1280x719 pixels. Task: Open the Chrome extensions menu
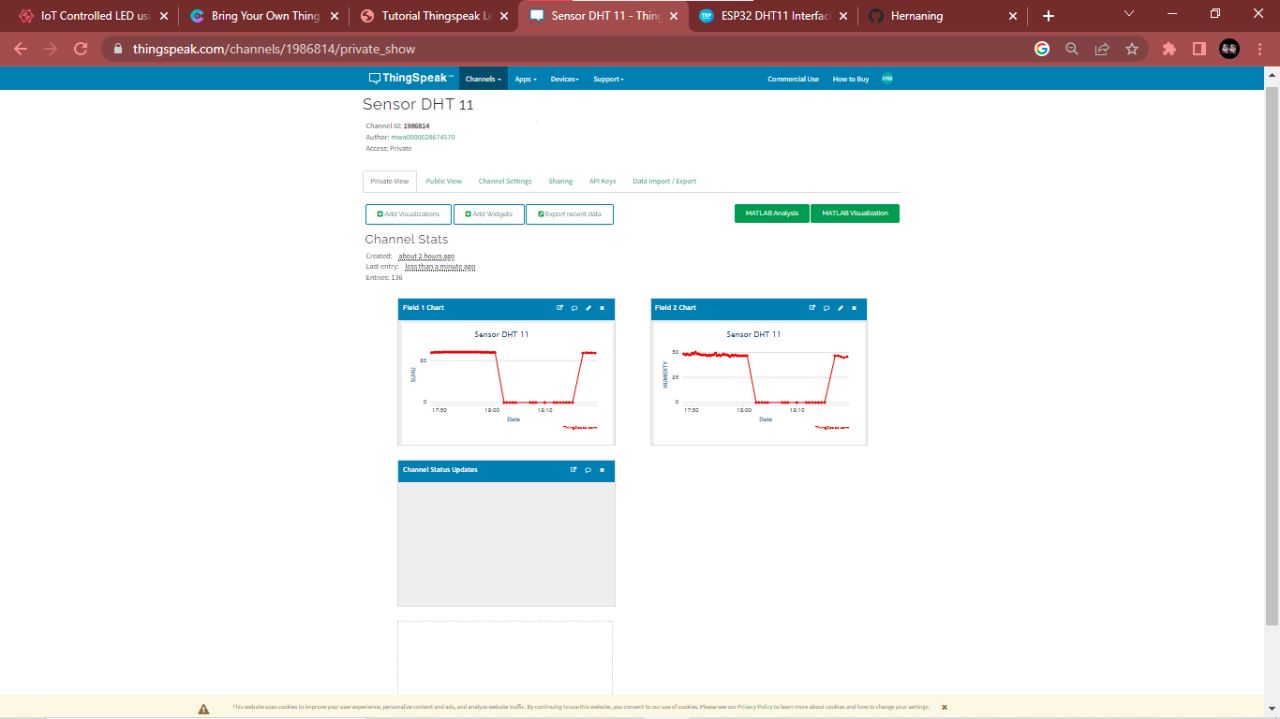(1169, 48)
